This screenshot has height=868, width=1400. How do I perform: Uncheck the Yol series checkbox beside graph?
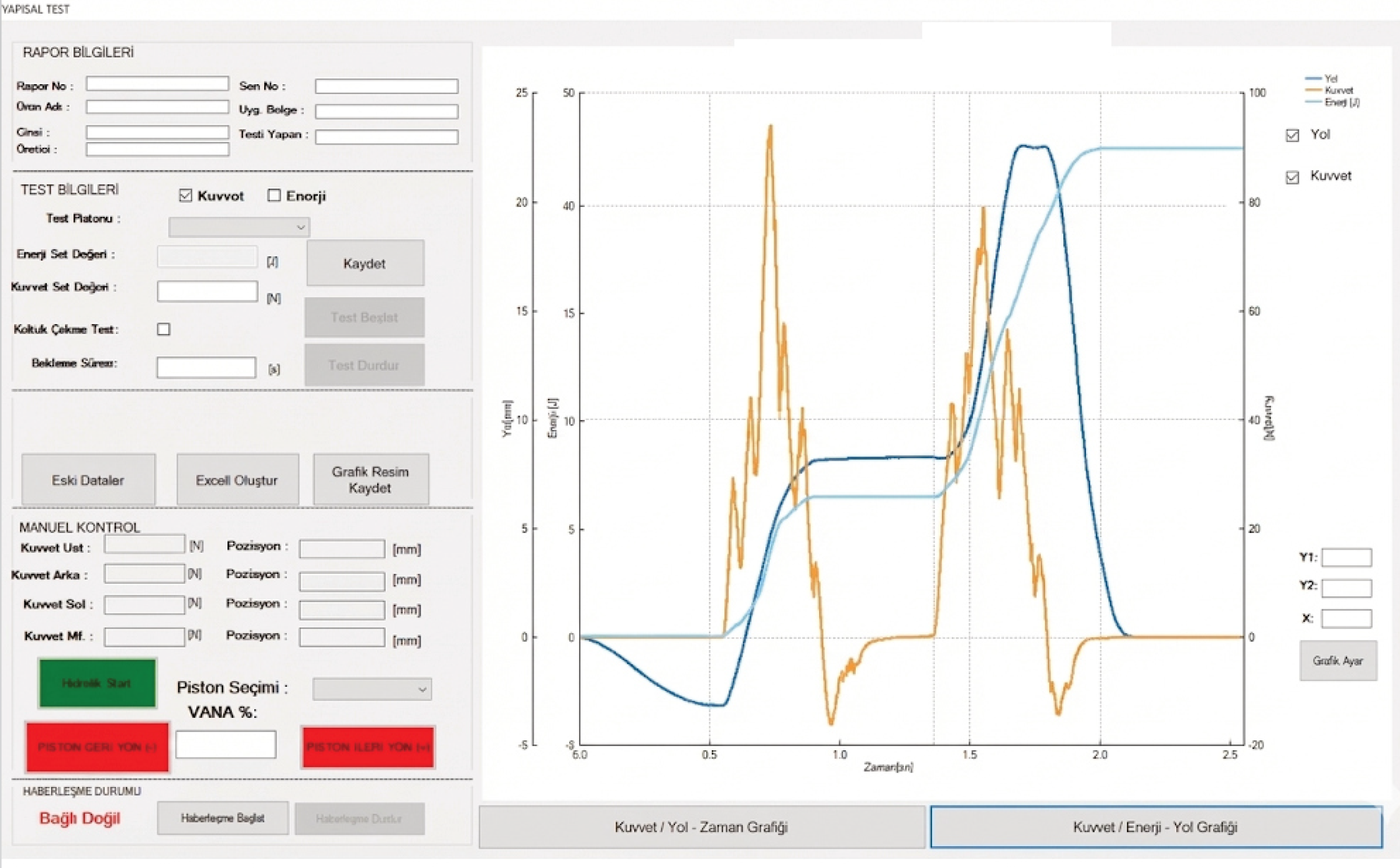pos(1292,135)
